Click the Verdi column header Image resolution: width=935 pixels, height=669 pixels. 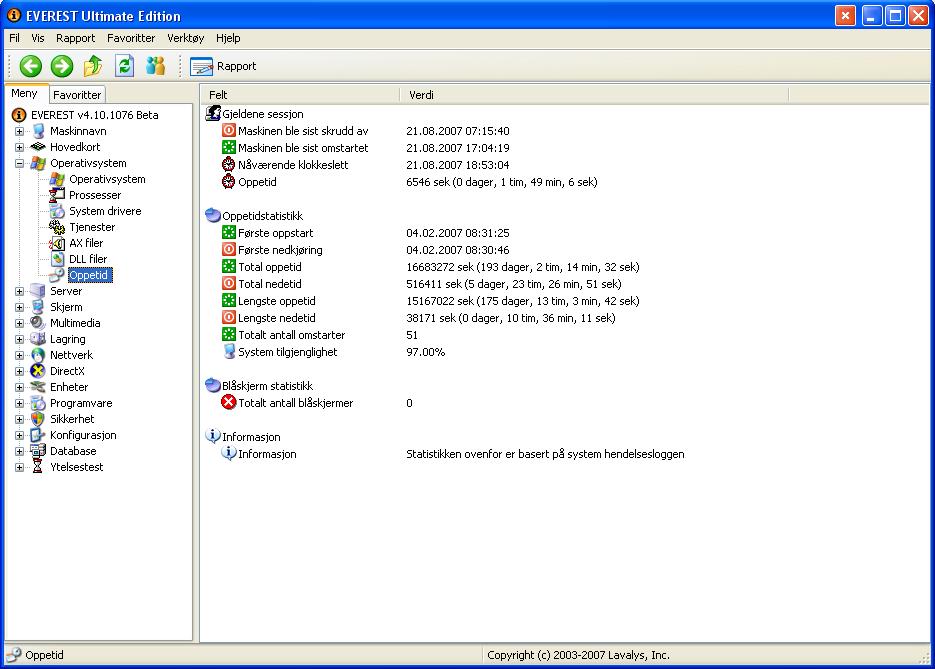[421, 95]
